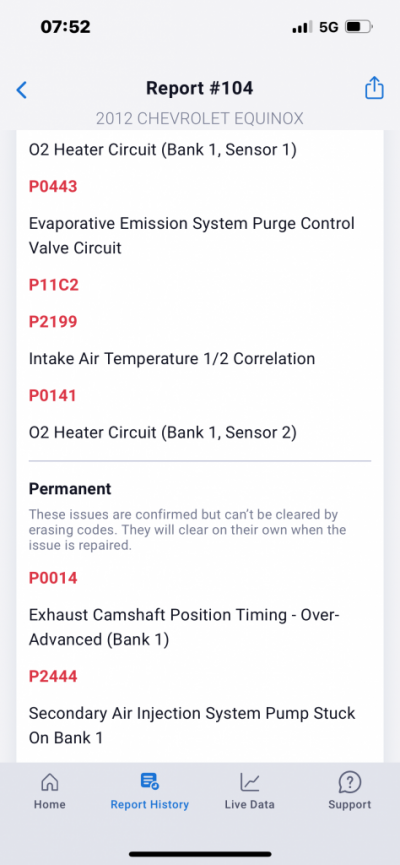Open the Live Data chart icon
The width and height of the screenshot is (400, 865).
[249, 781]
